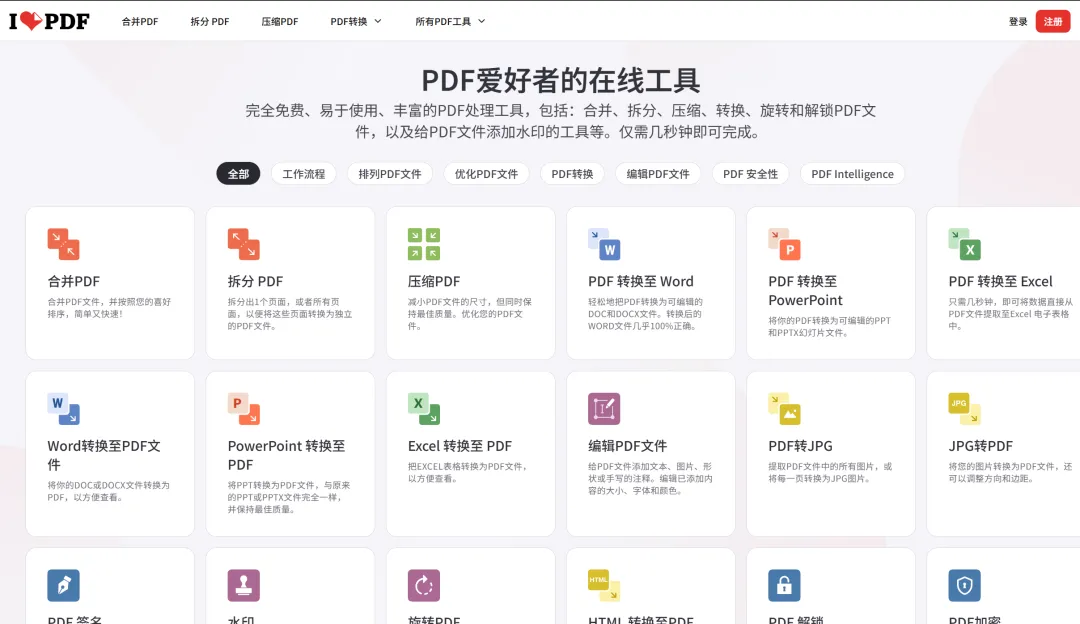Open the 压缩PDF card title
Image resolution: width=1080 pixels, height=624 pixels.
tap(434, 281)
